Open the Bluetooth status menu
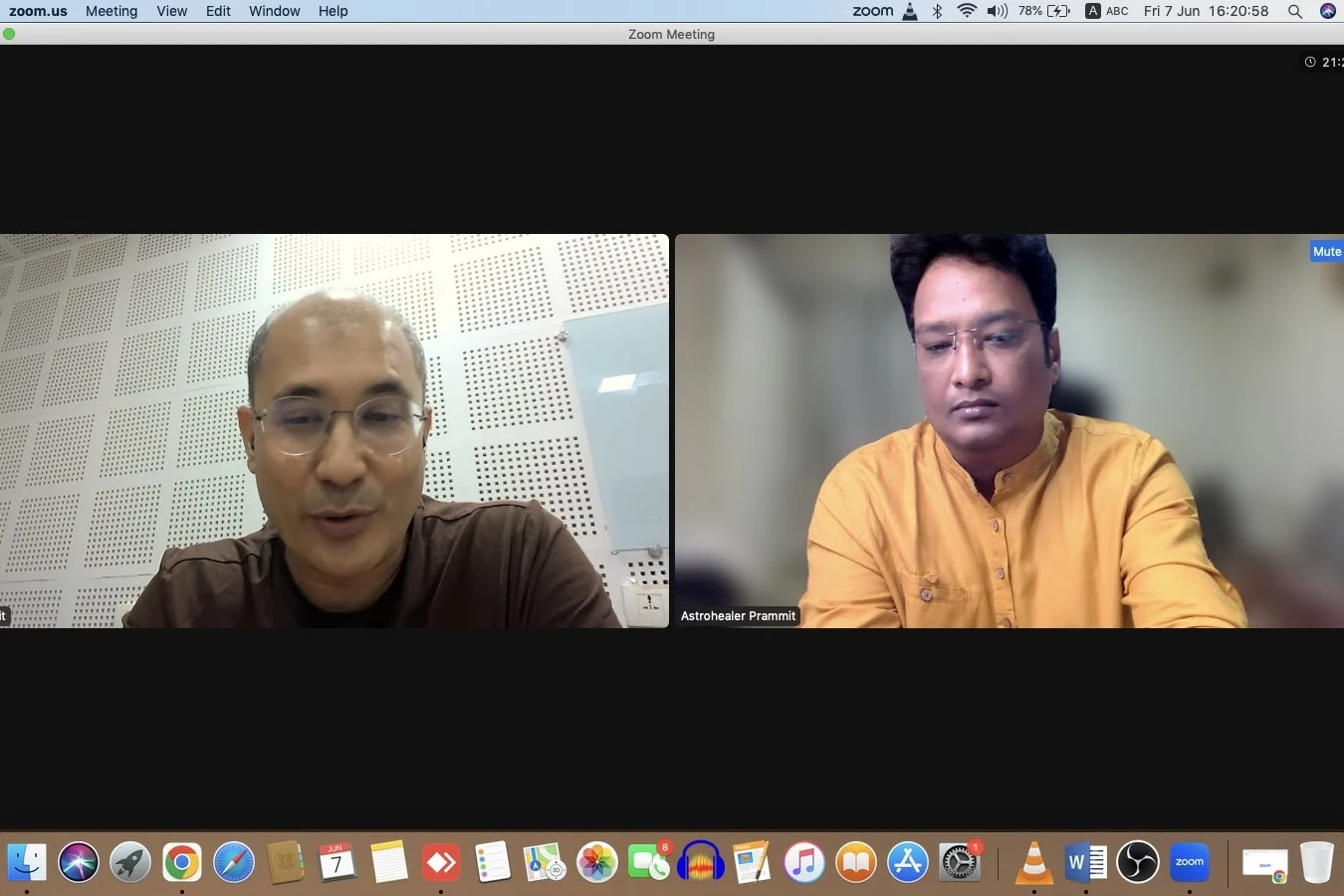Screen dimensions: 1344x896 pyautogui.click(x=937, y=11)
